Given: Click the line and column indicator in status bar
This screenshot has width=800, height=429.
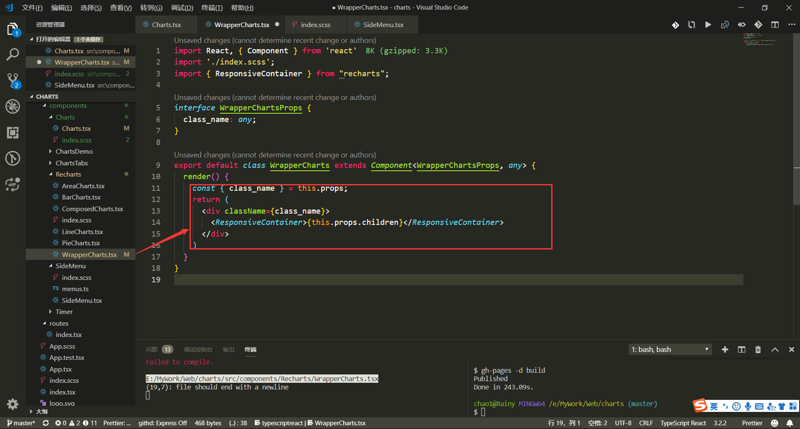Looking at the screenshot, I should point(564,423).
